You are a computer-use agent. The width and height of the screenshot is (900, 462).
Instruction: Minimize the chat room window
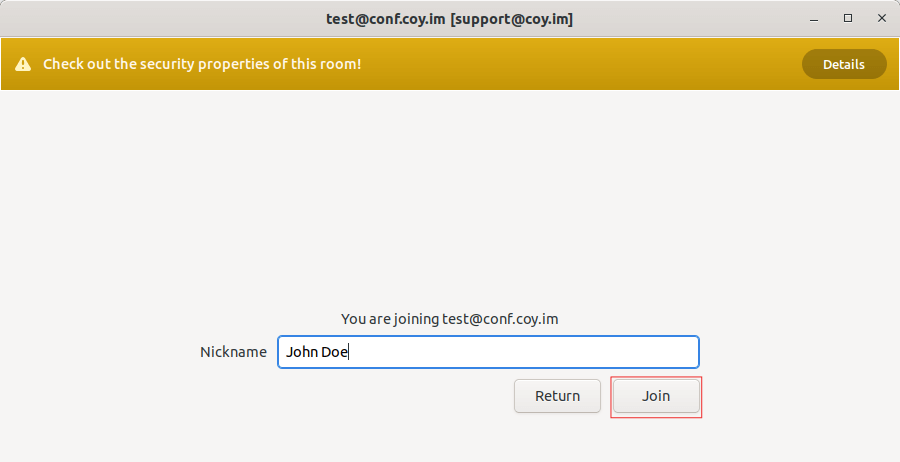[815, 18]
